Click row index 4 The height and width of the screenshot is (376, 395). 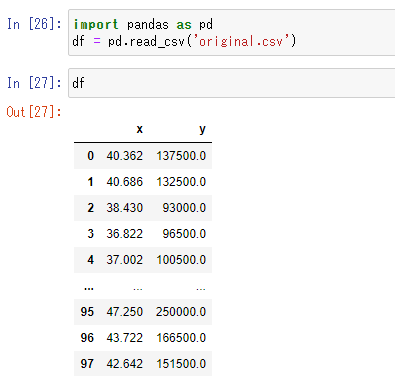click(91, 260)
